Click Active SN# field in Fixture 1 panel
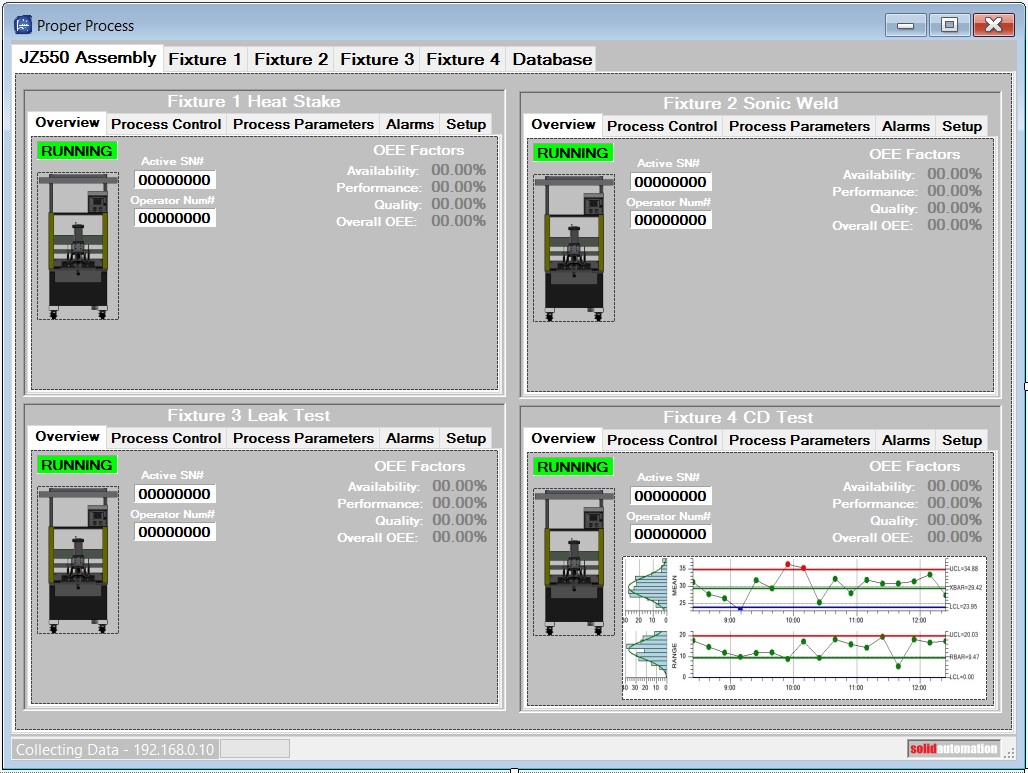 point(175,180)
